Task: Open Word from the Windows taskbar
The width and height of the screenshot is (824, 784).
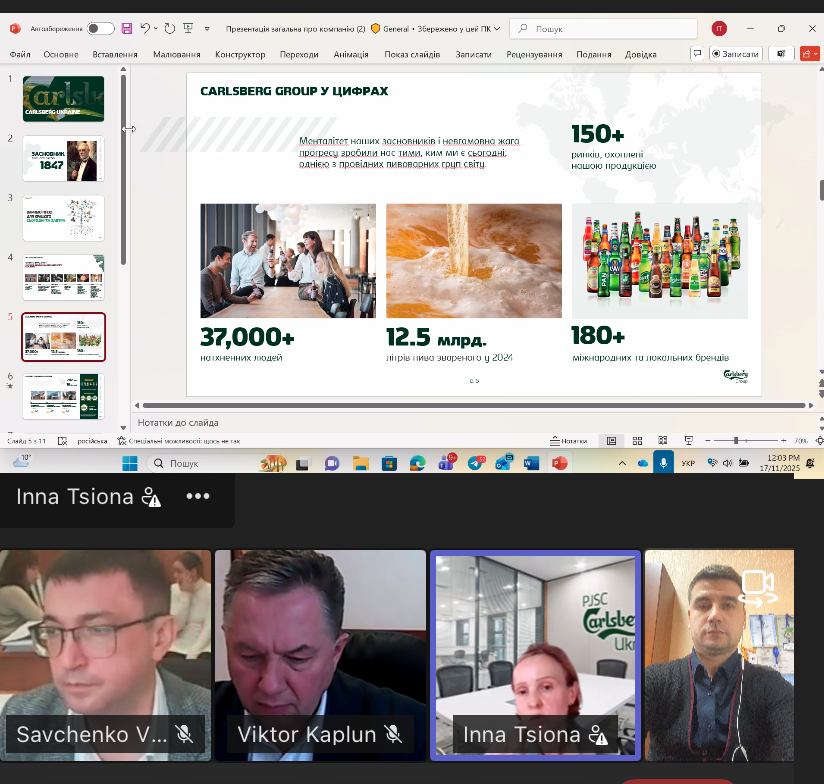Action: pos(531,463)
